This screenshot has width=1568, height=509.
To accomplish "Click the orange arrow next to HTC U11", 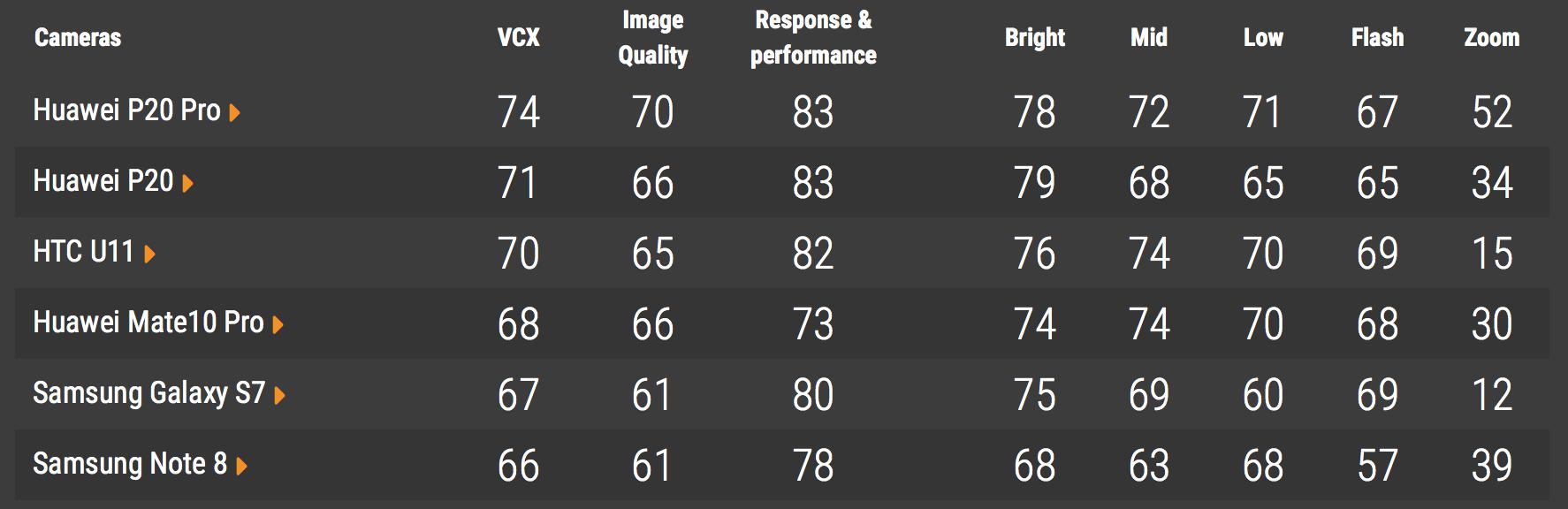I will [x=149, y=254].
